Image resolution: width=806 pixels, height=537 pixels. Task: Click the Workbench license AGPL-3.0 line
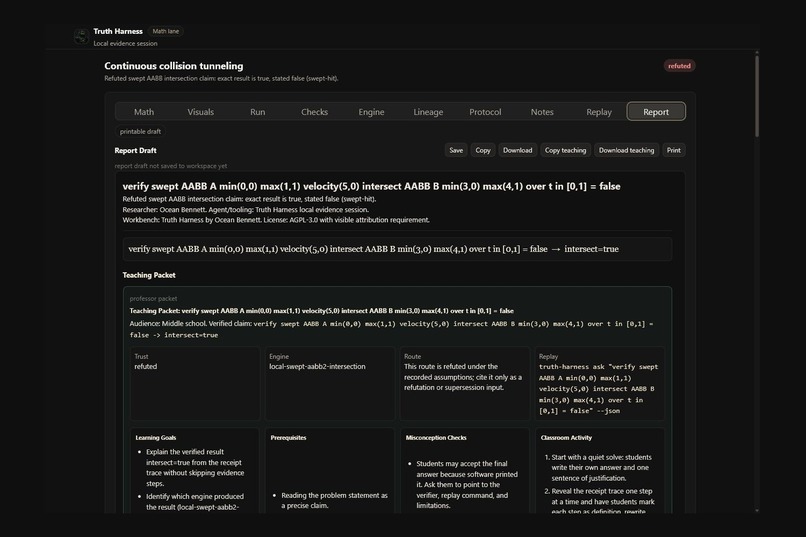(276, 220)
